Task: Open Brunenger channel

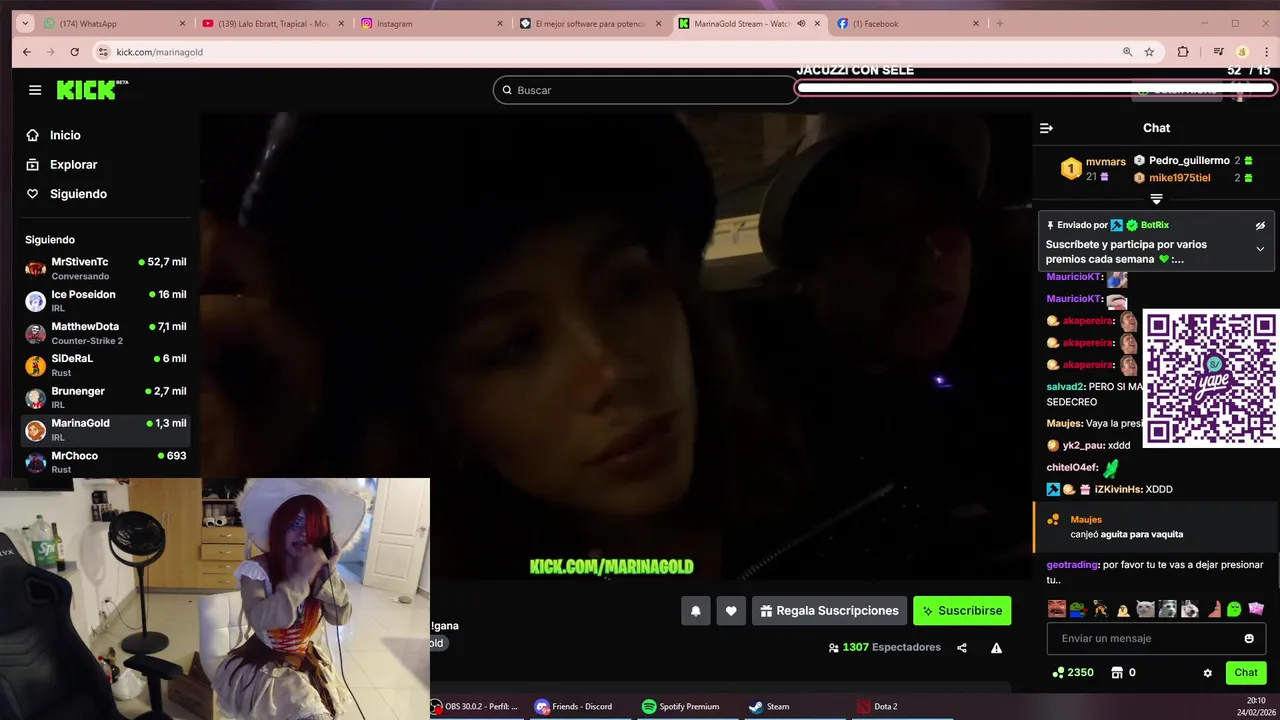Action: (105, 397)
